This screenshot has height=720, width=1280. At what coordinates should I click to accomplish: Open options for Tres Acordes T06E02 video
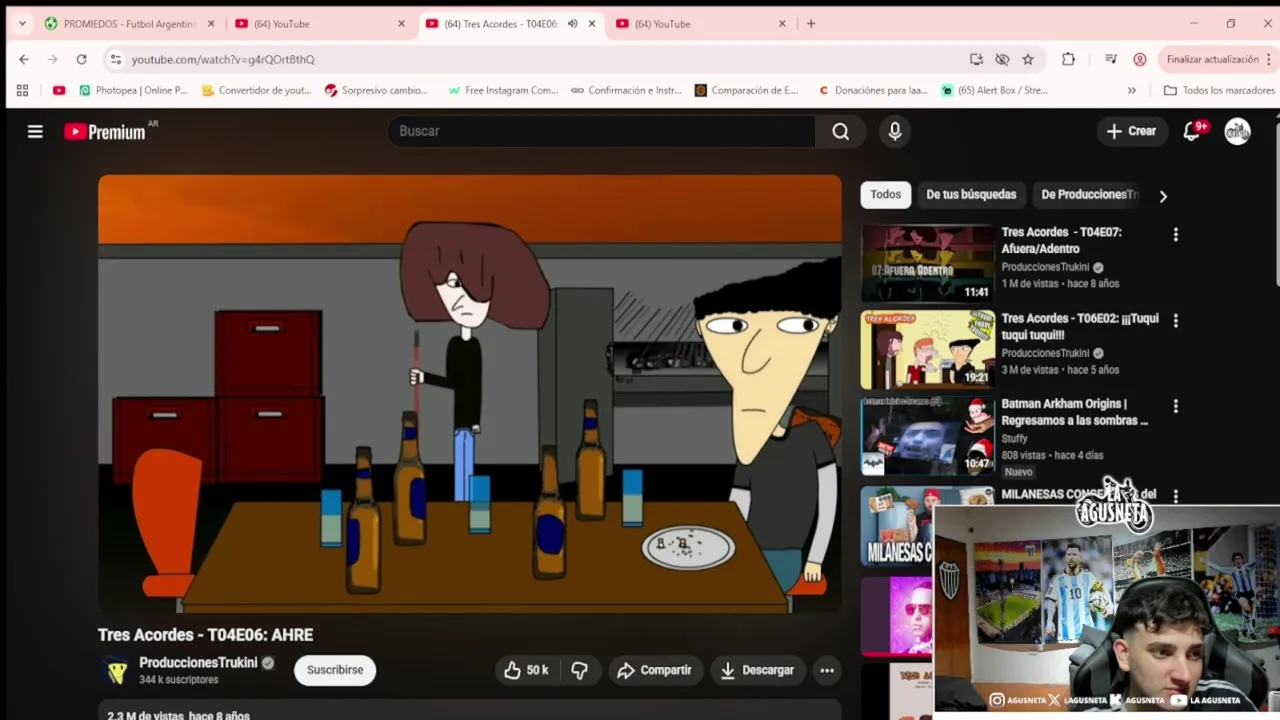tap(1176, 320)
